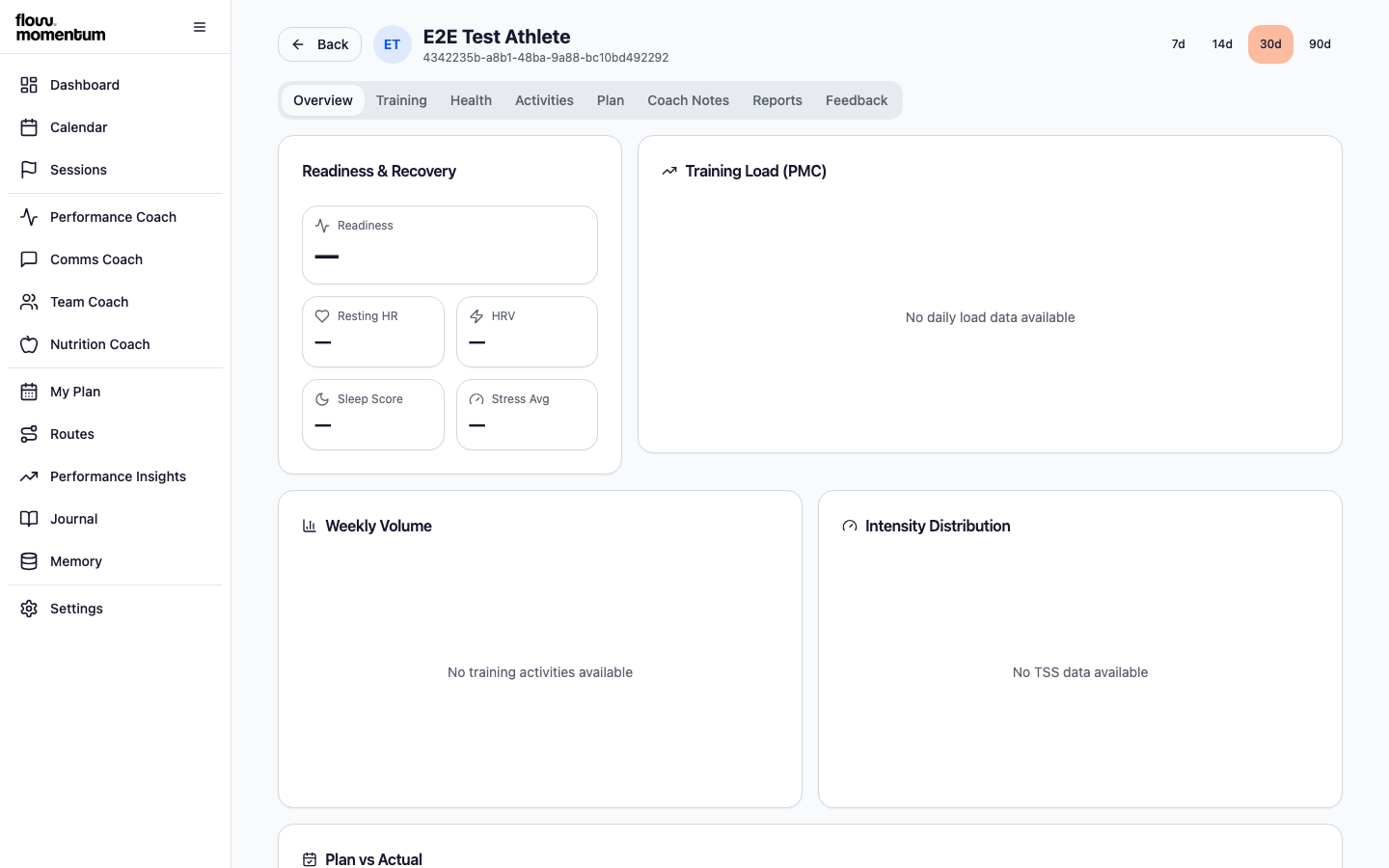Click the HRV metric card
The image size is (1389, 868).
pos(527,332)
